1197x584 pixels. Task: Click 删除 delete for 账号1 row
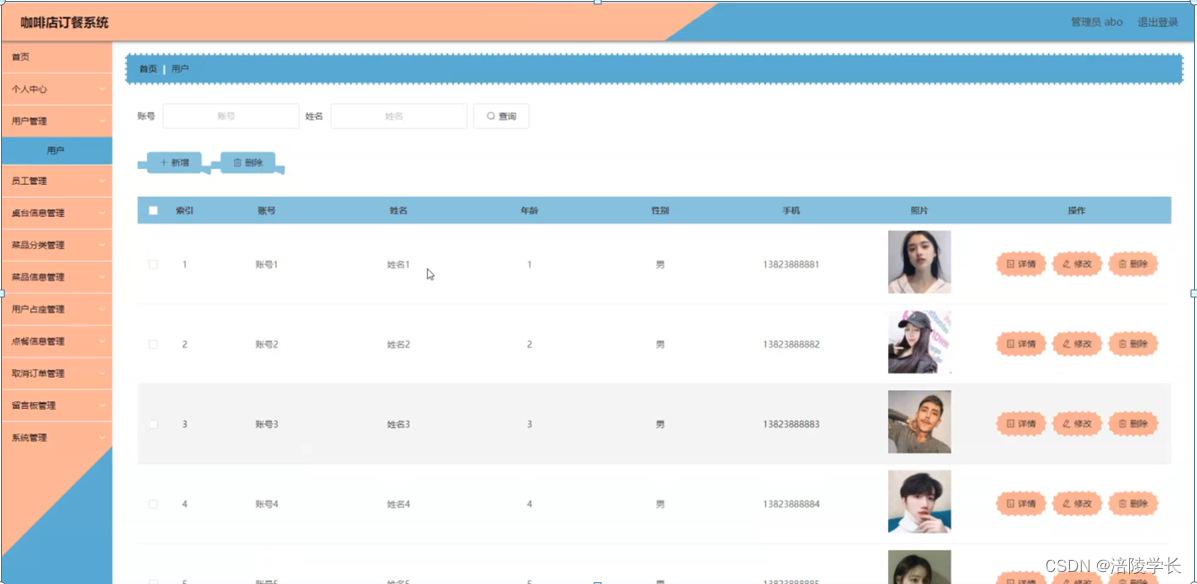pyautogui.click(x=1134, y=264)
